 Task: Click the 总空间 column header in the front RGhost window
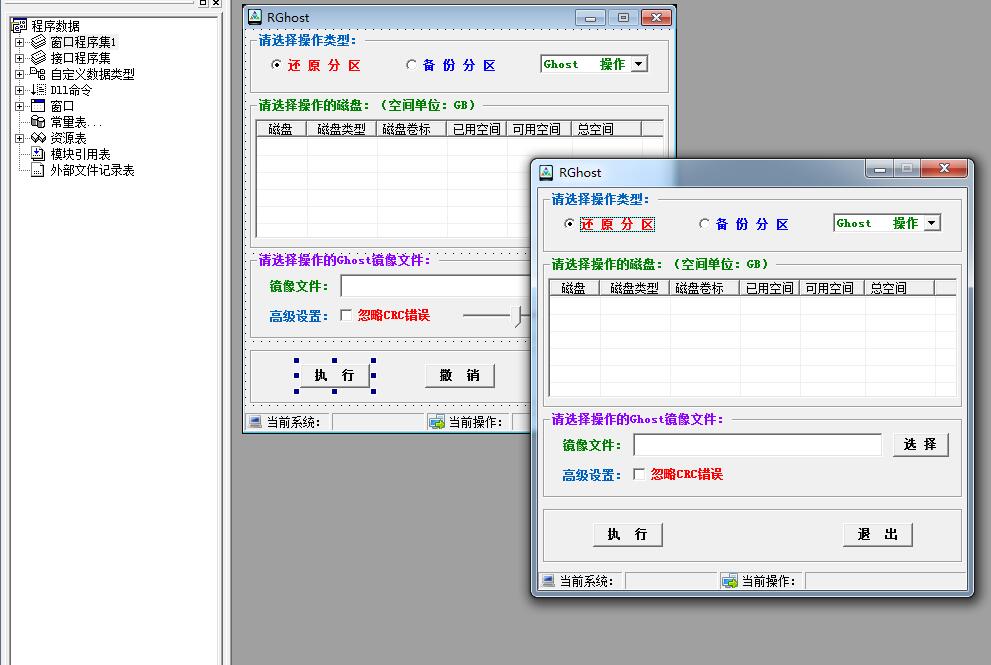pos(899,288)
